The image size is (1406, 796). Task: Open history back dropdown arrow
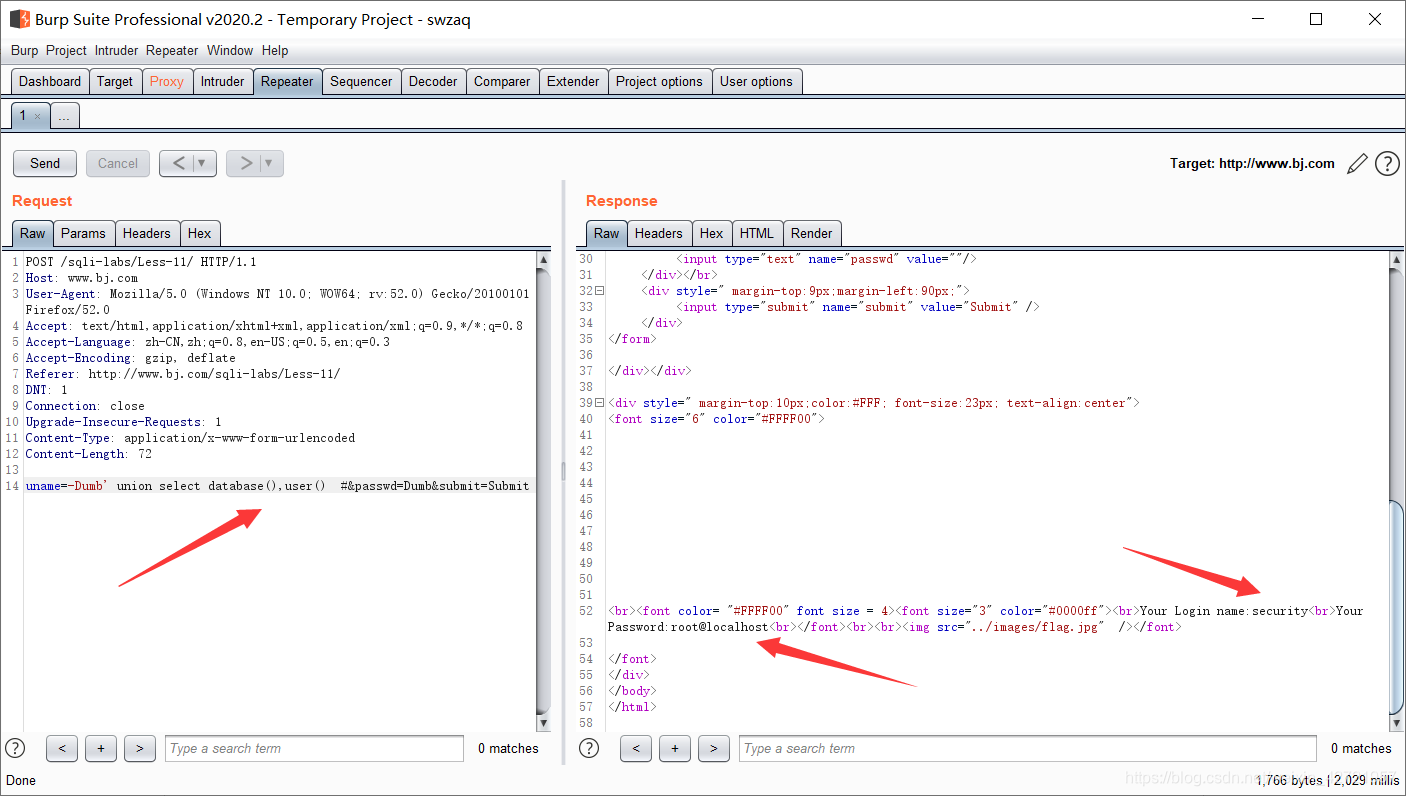point(203,163)
